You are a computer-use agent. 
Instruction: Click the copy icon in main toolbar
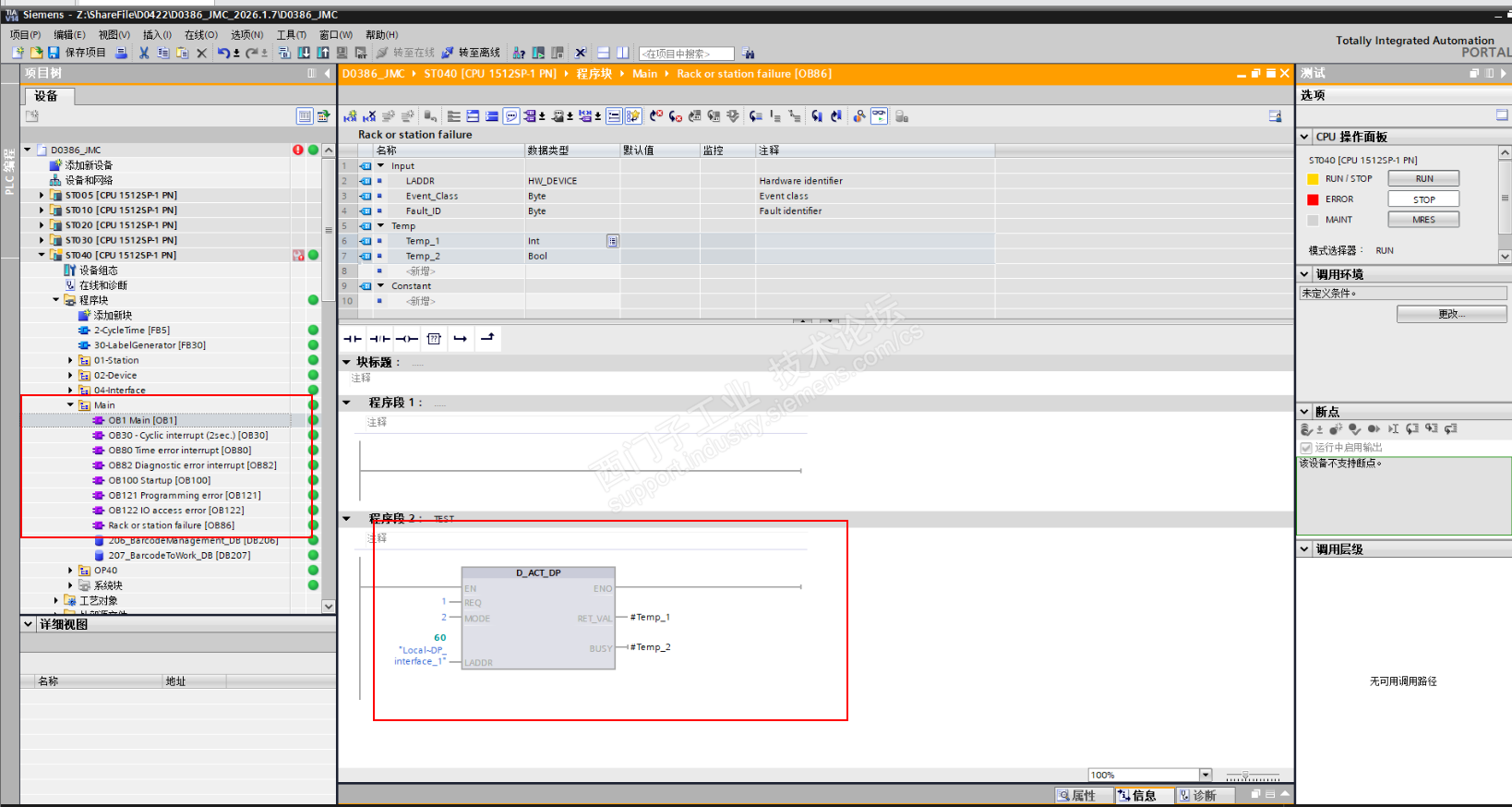click(163, 53)
